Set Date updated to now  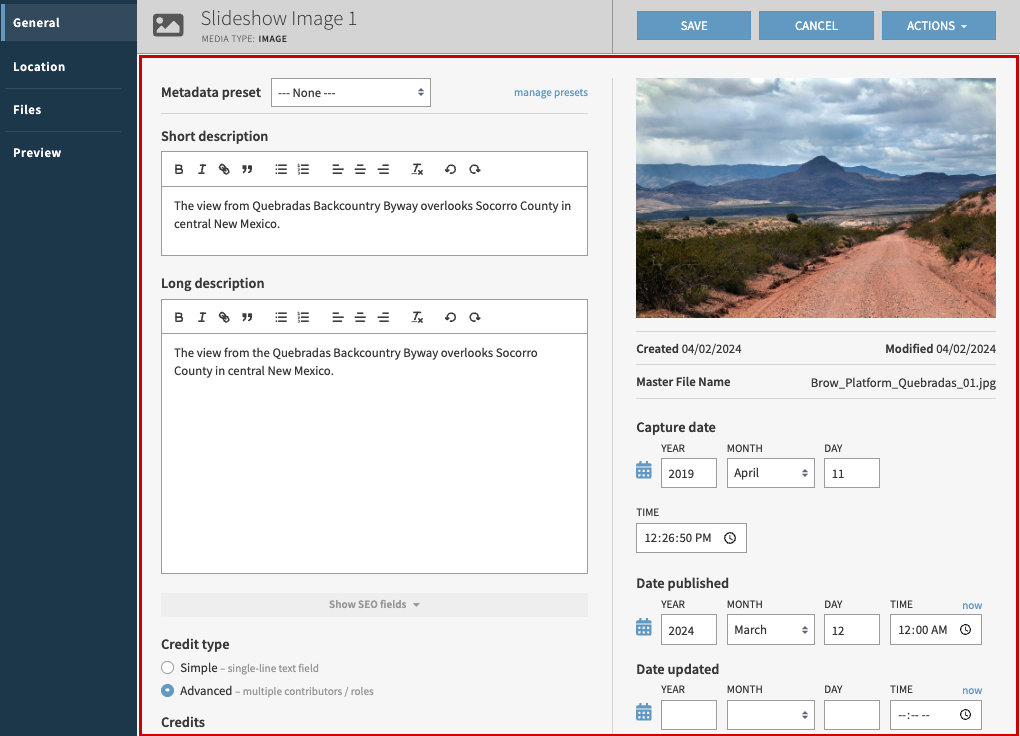click(972, 690)
